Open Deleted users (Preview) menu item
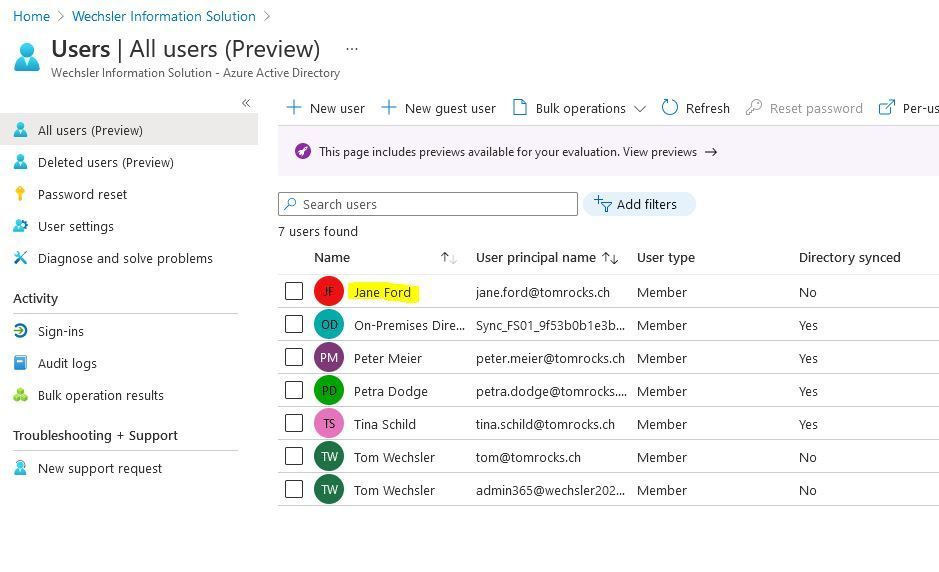This screenshot has height=572, width=939. (129, 162)
